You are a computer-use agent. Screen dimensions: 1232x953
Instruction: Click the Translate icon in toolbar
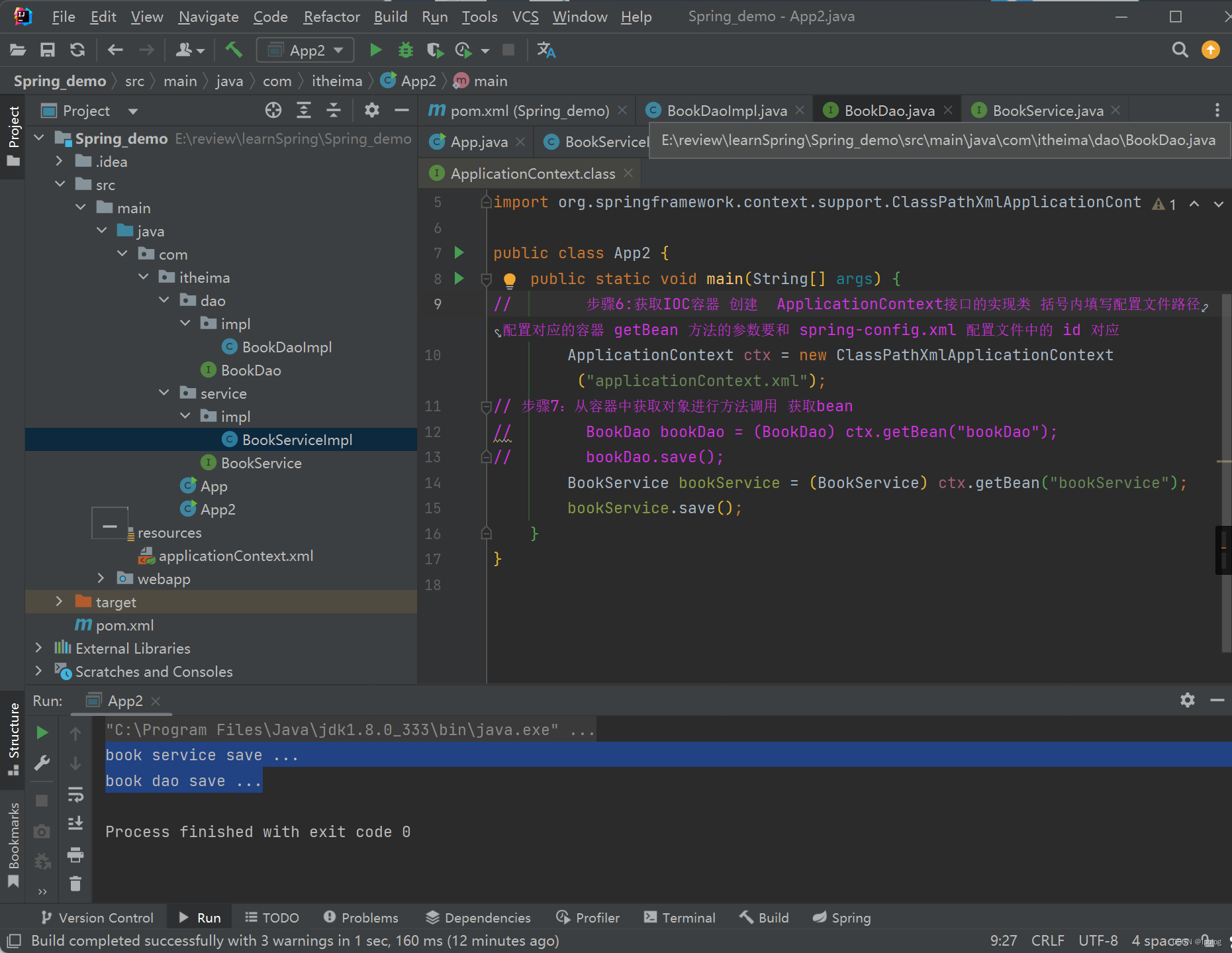546,50
